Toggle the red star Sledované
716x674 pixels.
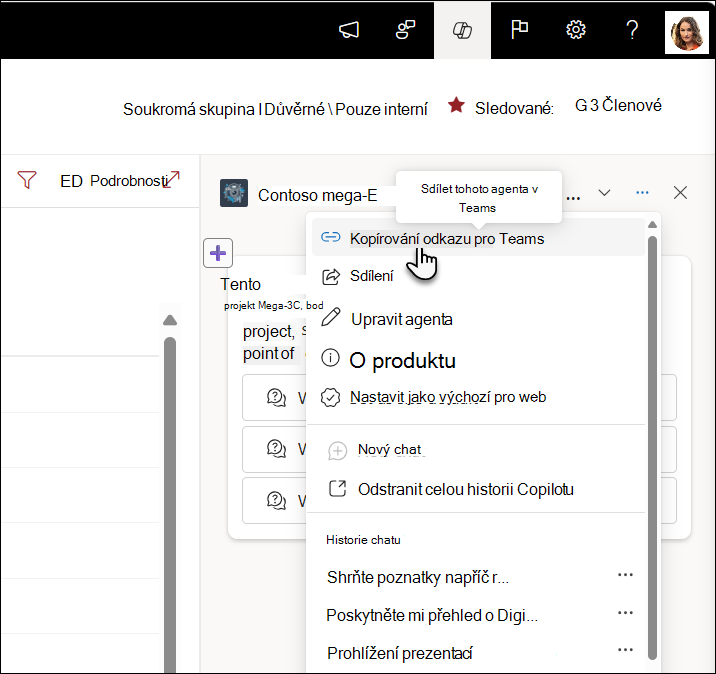[x=456, y=105]
